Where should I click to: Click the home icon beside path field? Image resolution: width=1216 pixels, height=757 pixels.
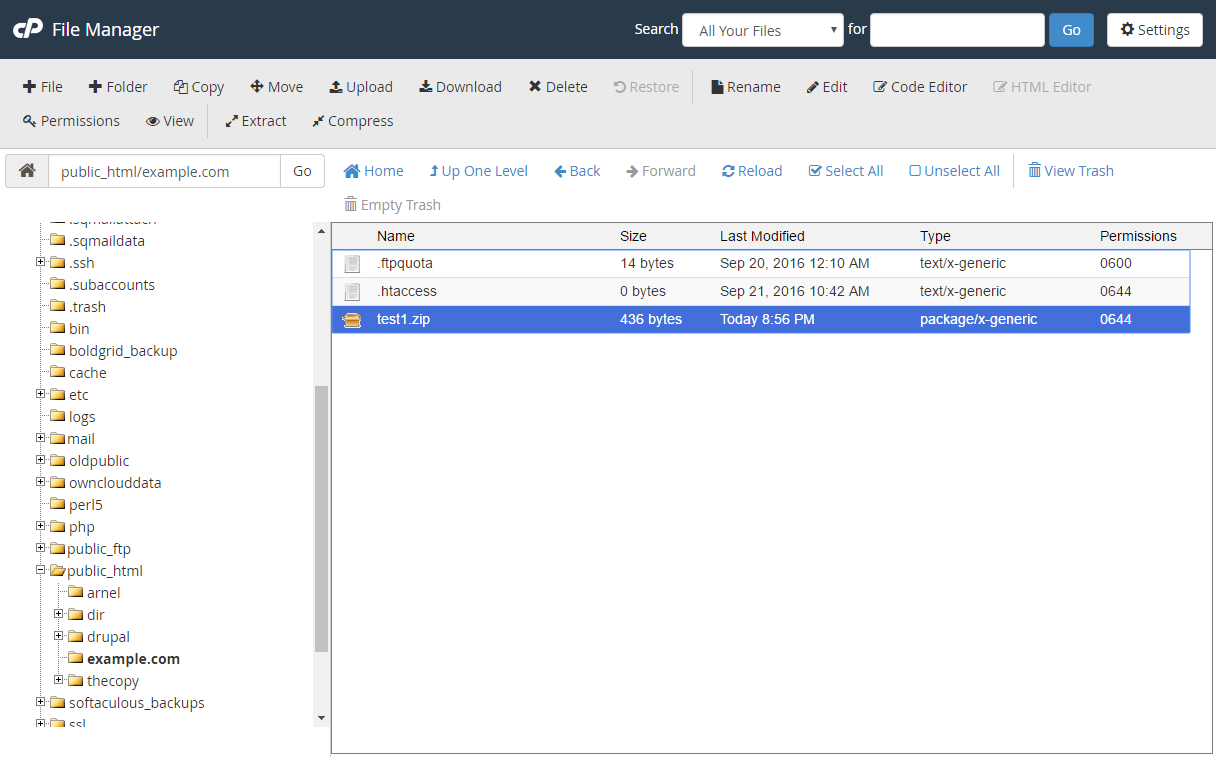tap(28, 171)
